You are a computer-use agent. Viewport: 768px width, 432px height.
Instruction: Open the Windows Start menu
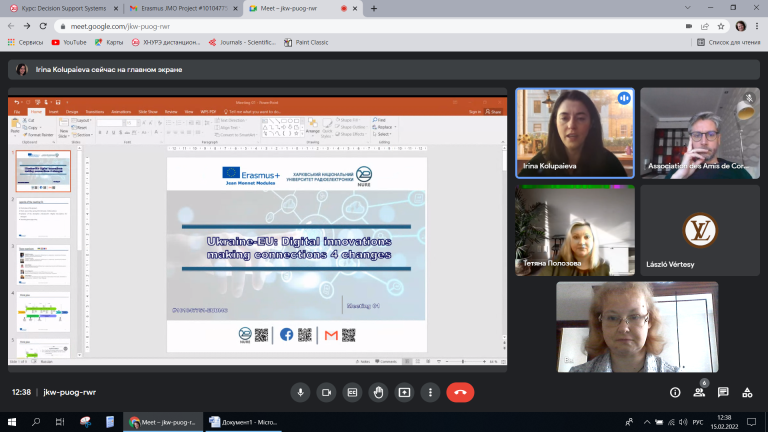[12, 422]
